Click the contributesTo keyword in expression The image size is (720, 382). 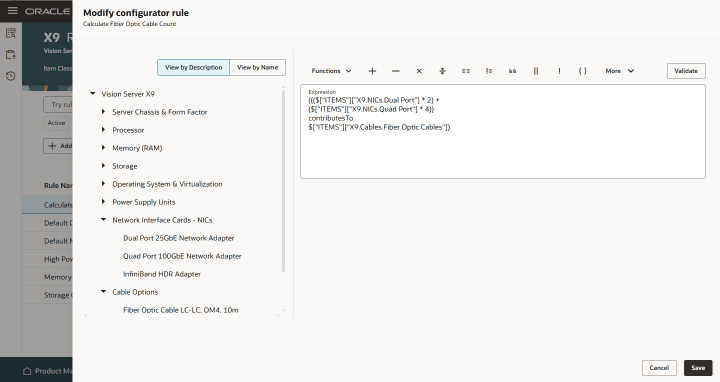click(331, 118)
